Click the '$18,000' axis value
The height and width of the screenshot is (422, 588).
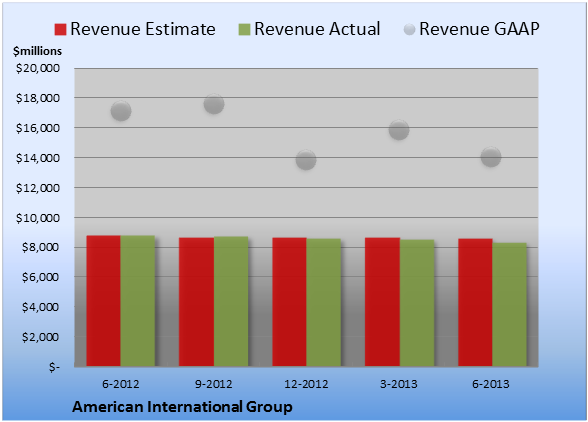point(38,98)
